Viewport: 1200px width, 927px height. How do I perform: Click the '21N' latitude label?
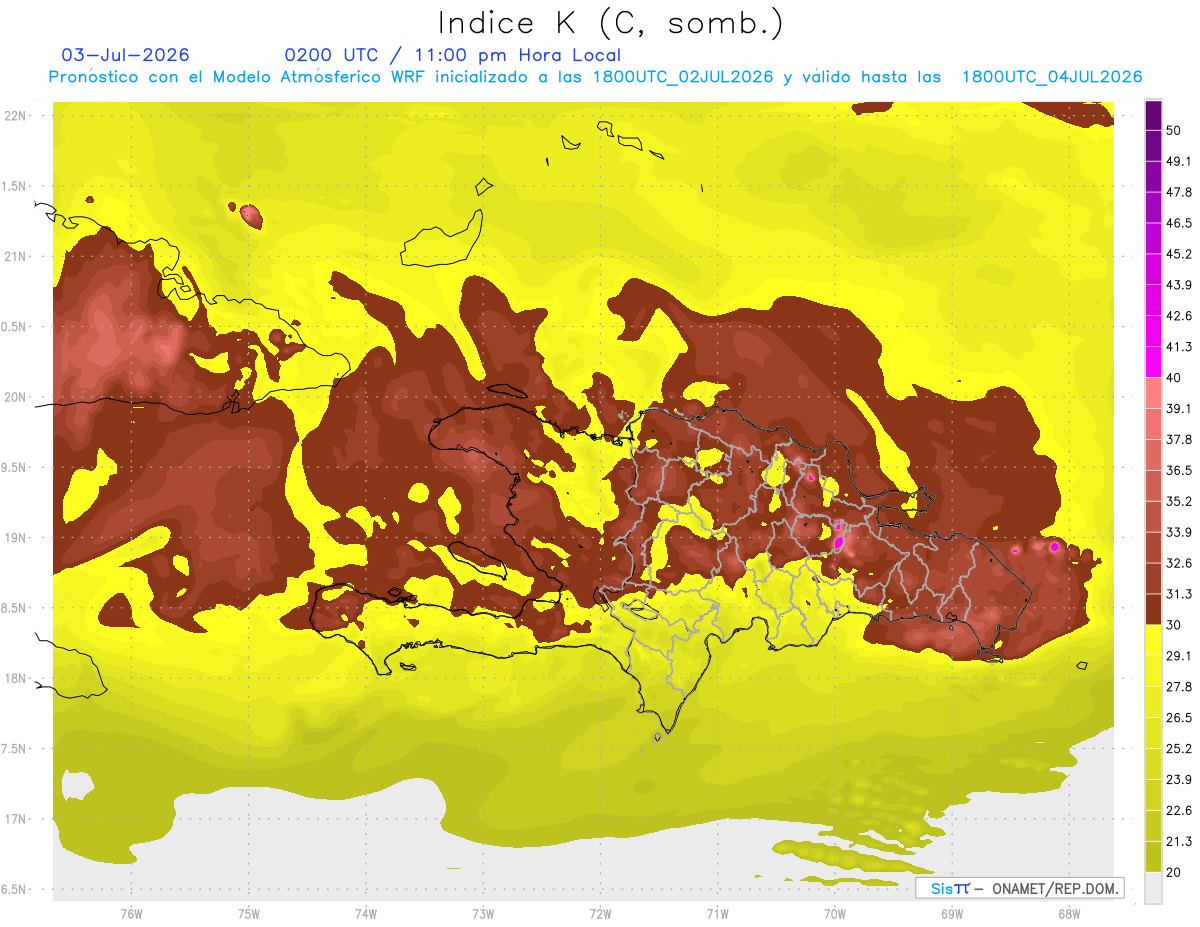(x=16, y=256)
